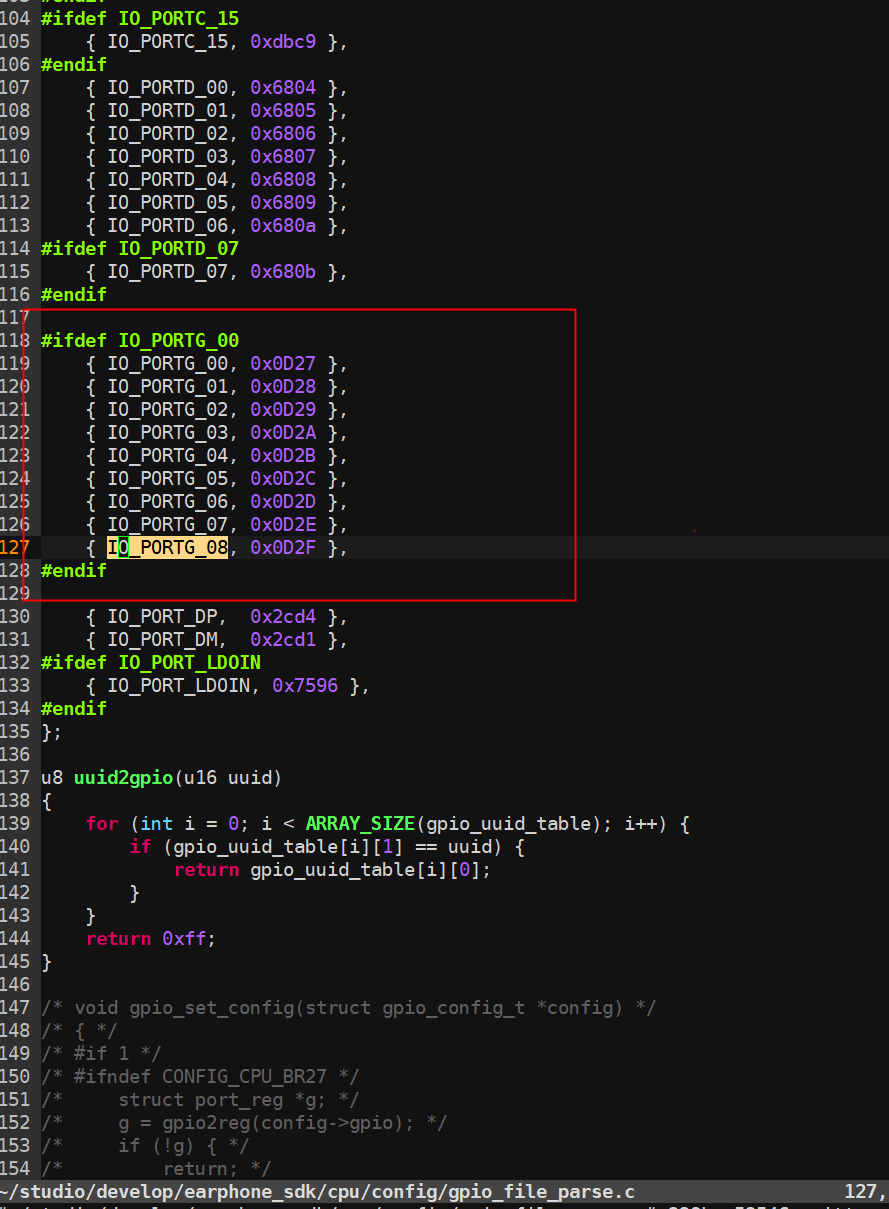The height and width of the screenshot is (1209, 889).
Task: Click the 'if' keyword on line 140
Action: point(140,847)
